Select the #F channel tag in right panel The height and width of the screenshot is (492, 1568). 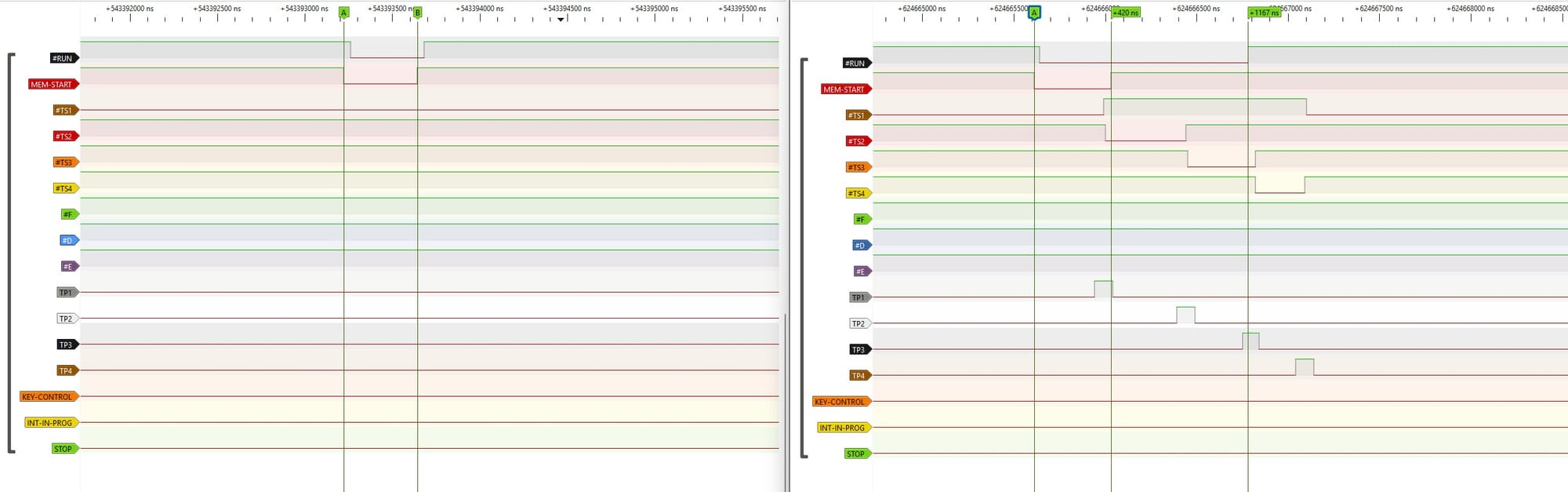click(x=862, y=219)
